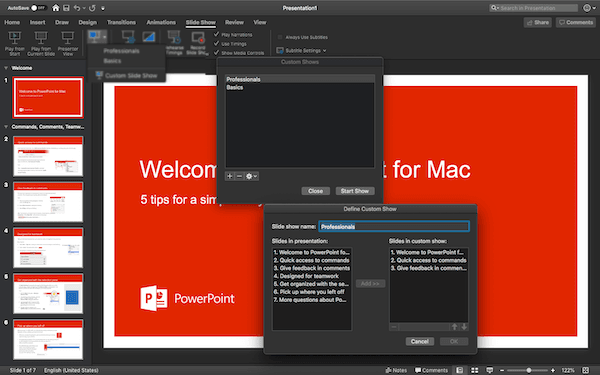This screenshot has height=375, width=600.
Task: Click Close in Custom Shows dialog
Action: [316, 191]
